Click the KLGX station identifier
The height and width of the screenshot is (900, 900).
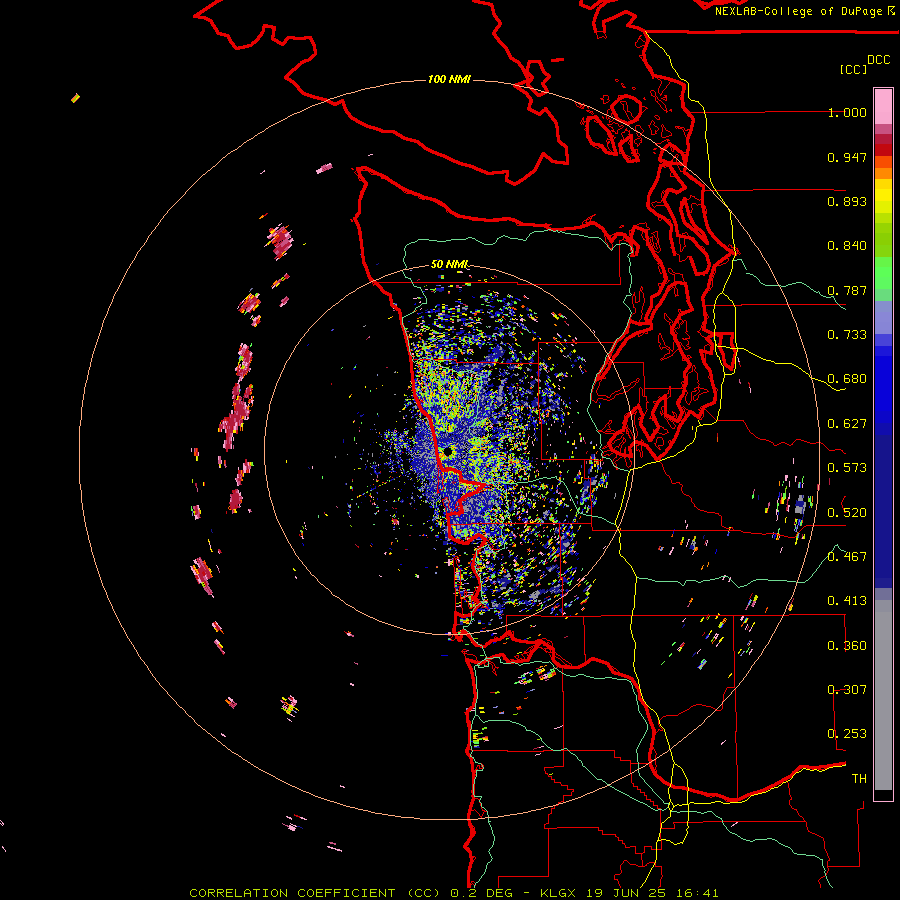558,893
